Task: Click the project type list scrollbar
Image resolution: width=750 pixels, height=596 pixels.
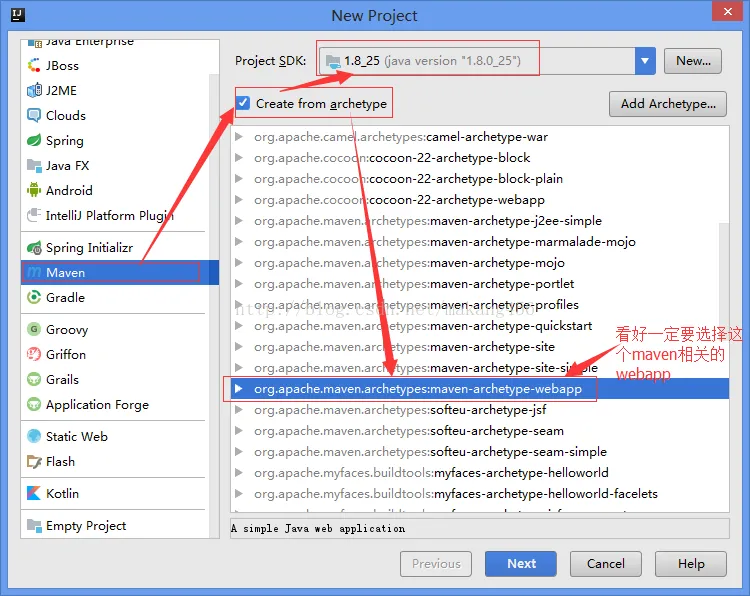Action: tap(214, 306)
